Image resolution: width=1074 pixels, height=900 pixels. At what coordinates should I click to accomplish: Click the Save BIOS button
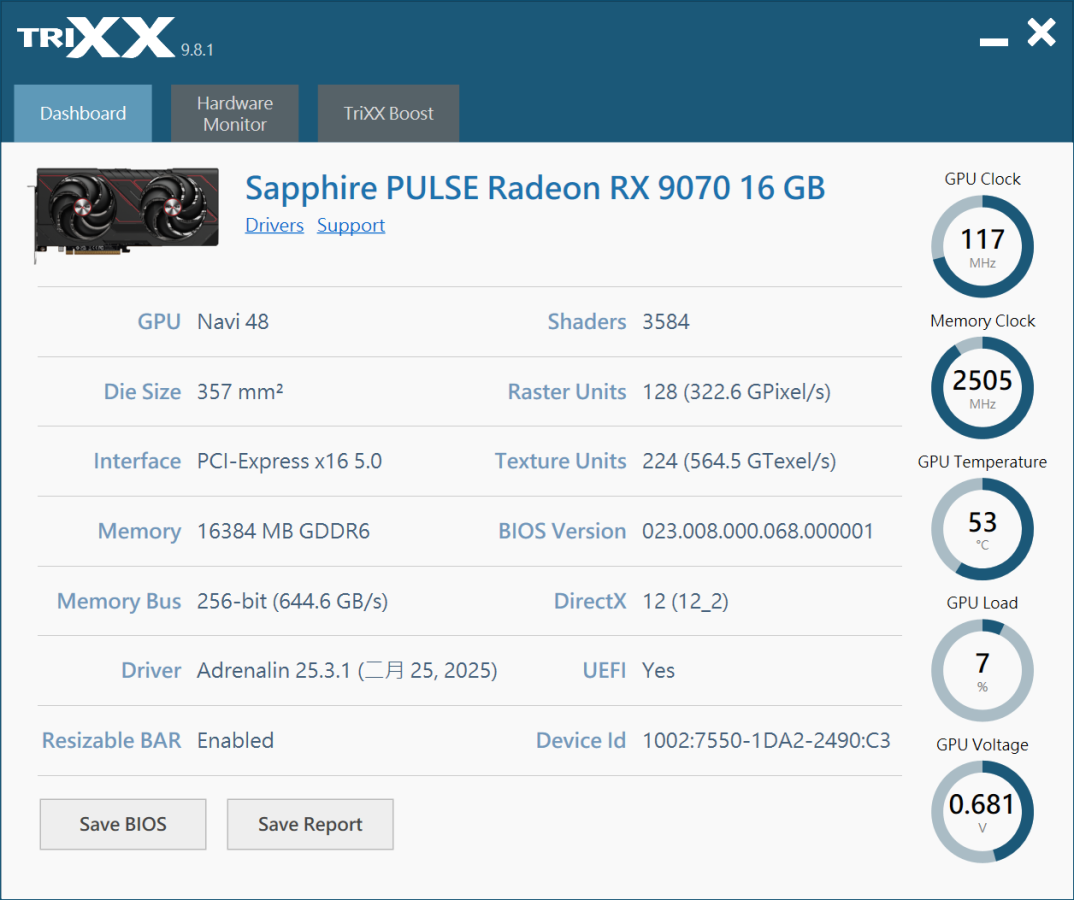(123, 824)
